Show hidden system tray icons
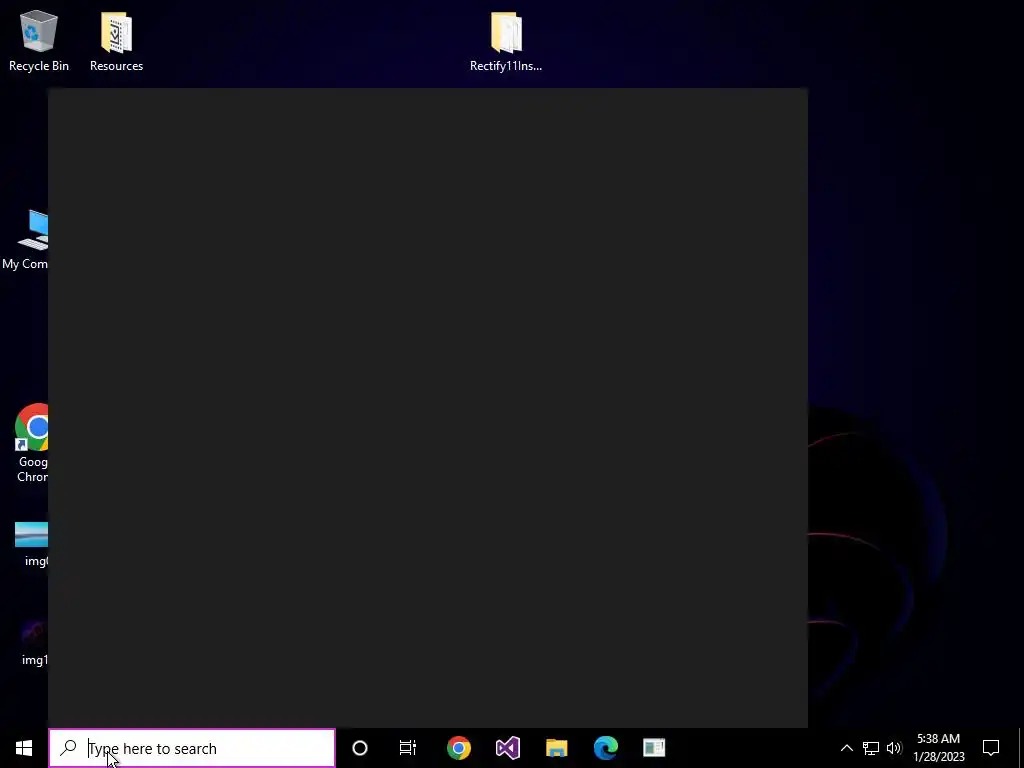The height and width of the screenshot is (768, 1024). [x=846, y=748]
